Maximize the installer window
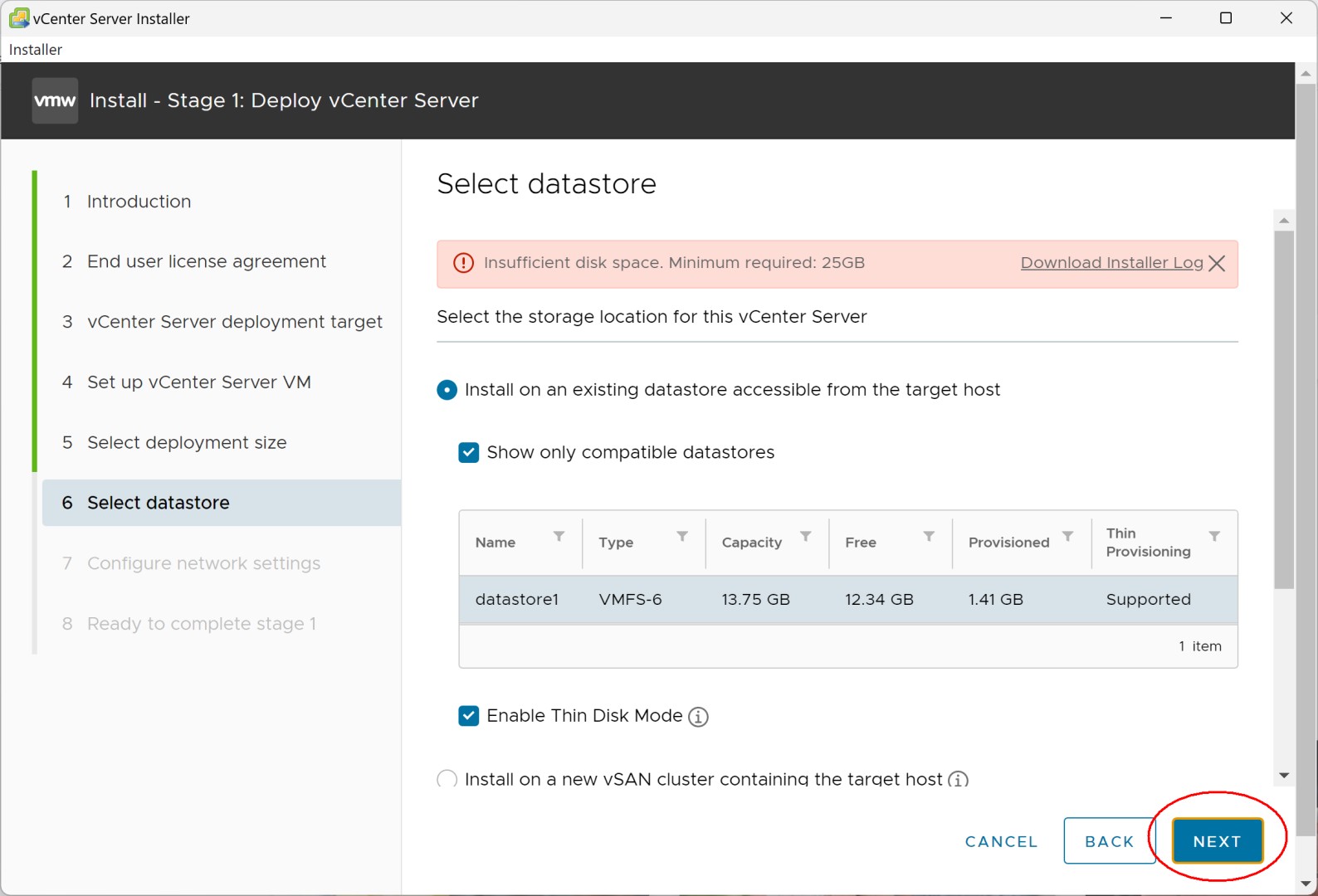The image size is (1318, 896). tap(1226, 17)
